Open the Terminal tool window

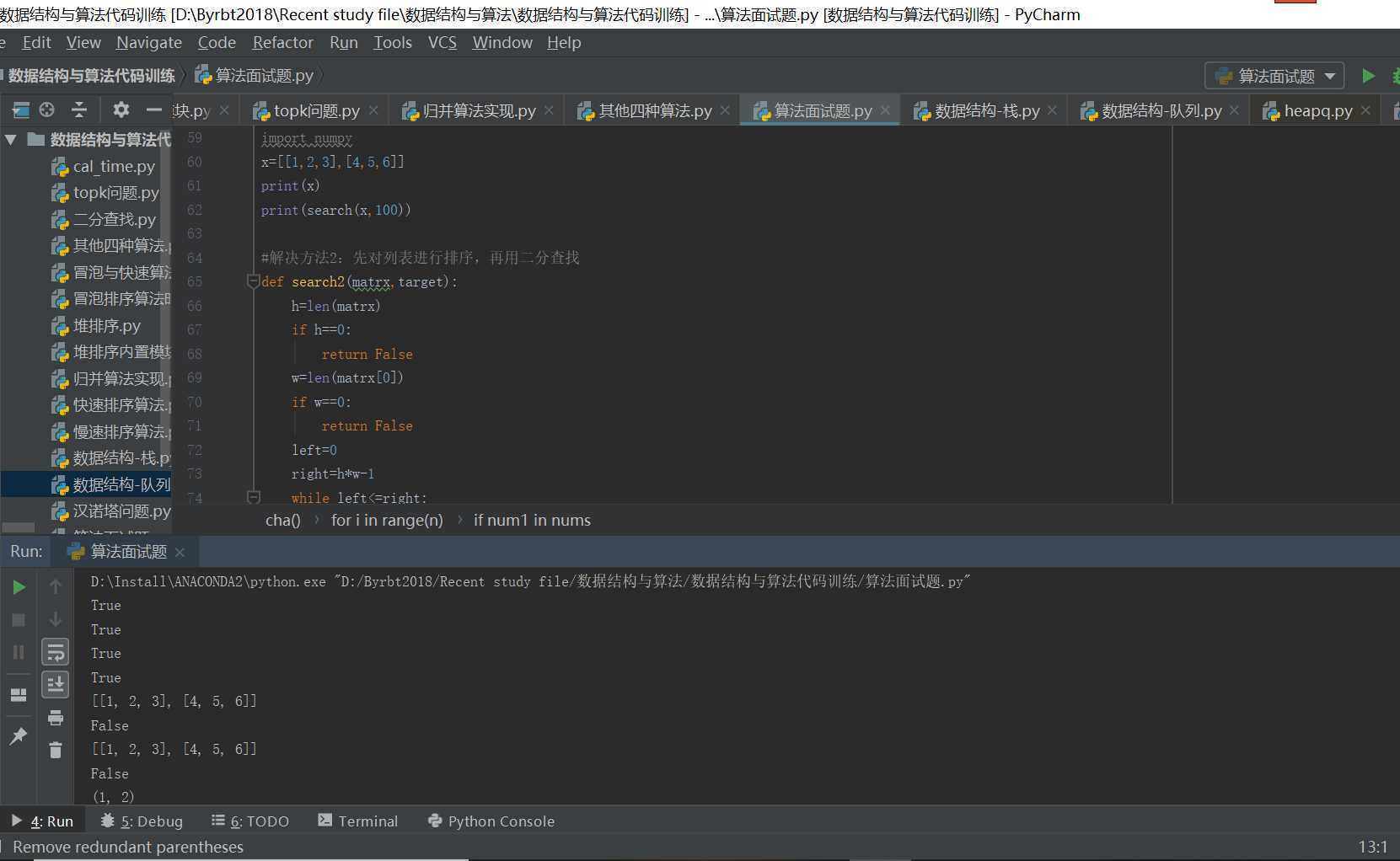pos(357,821)
